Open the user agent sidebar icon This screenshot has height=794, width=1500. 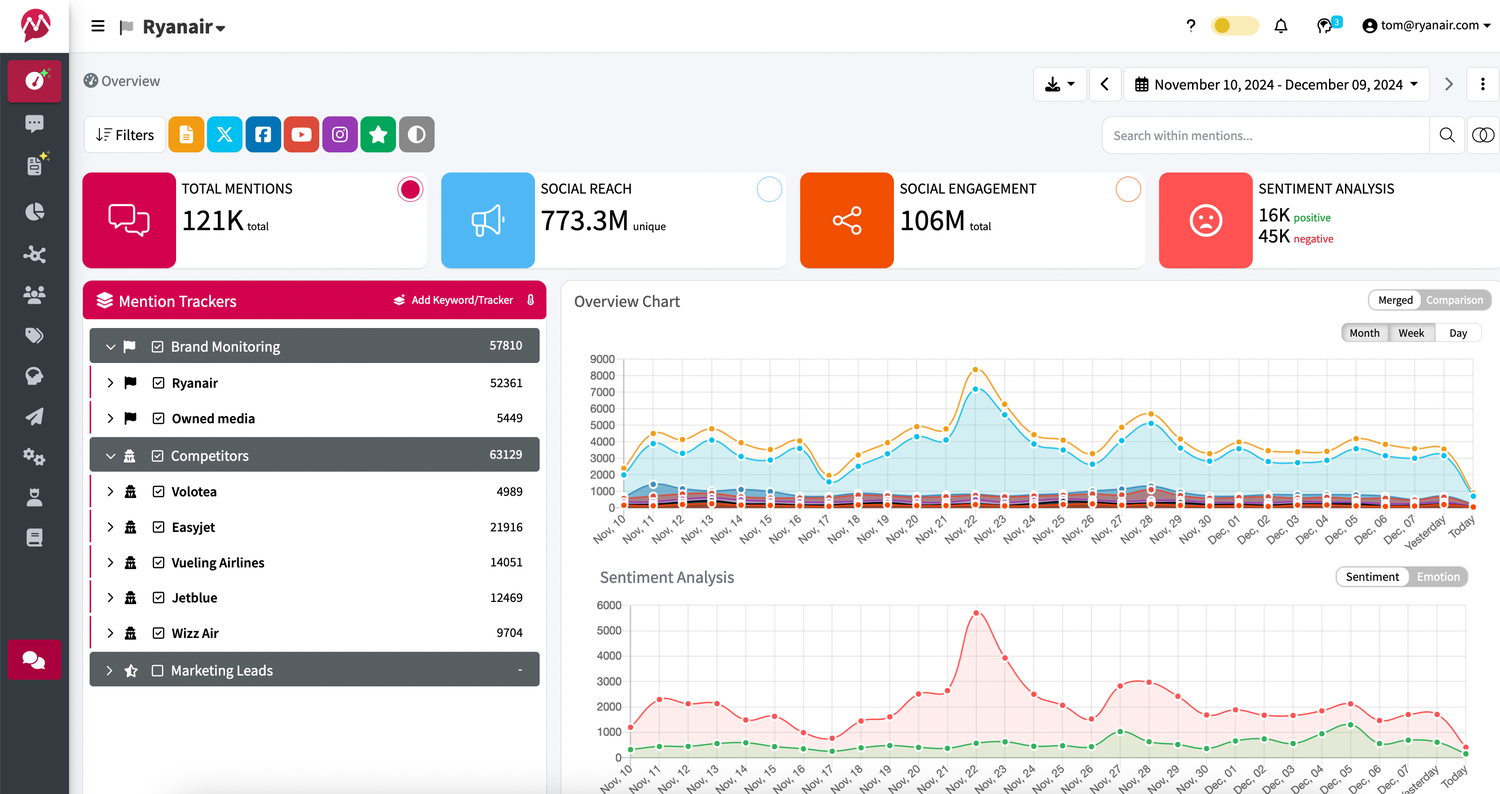pos(35,498)
